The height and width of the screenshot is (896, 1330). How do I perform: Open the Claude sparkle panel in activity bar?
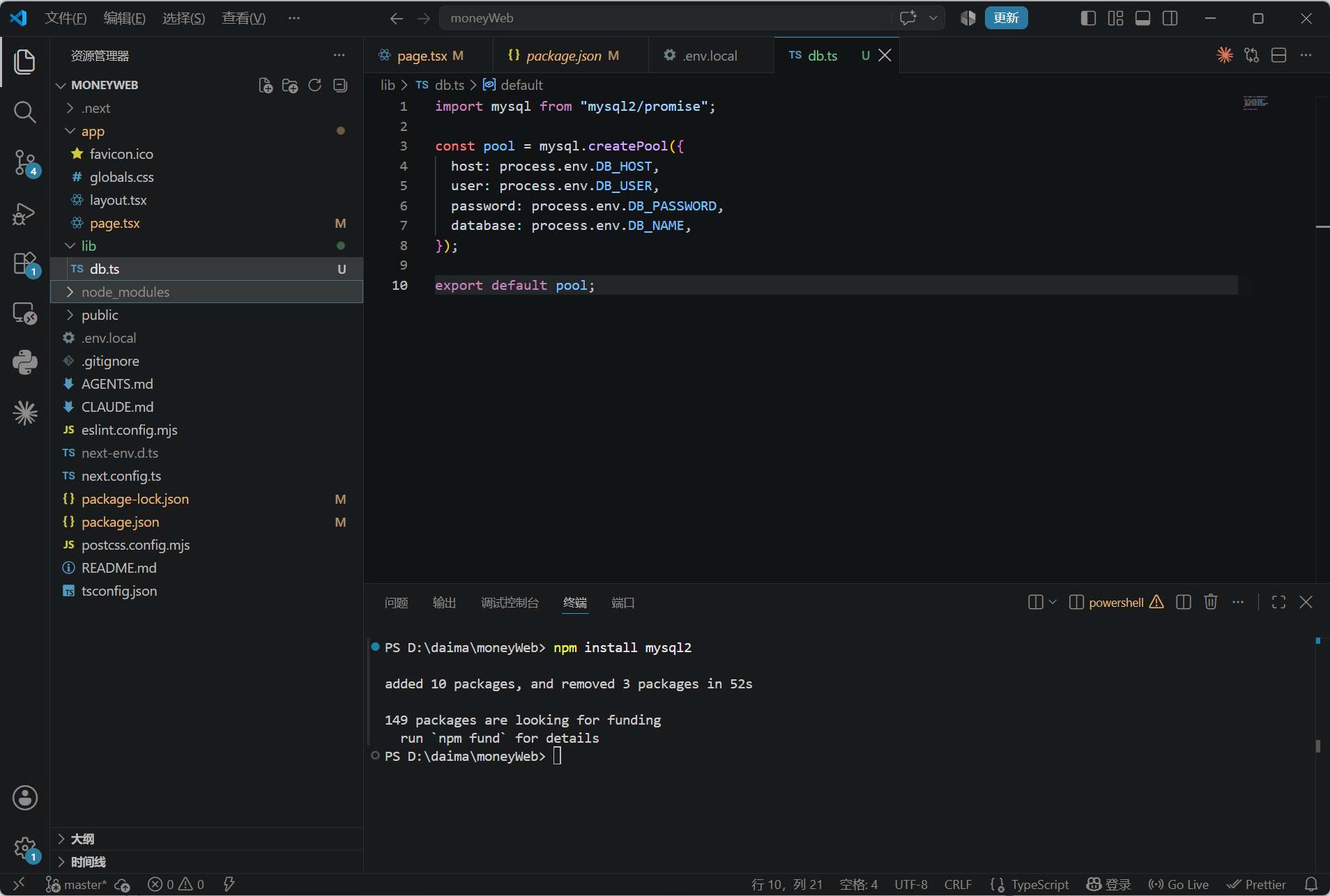click(x=25, y=413)
